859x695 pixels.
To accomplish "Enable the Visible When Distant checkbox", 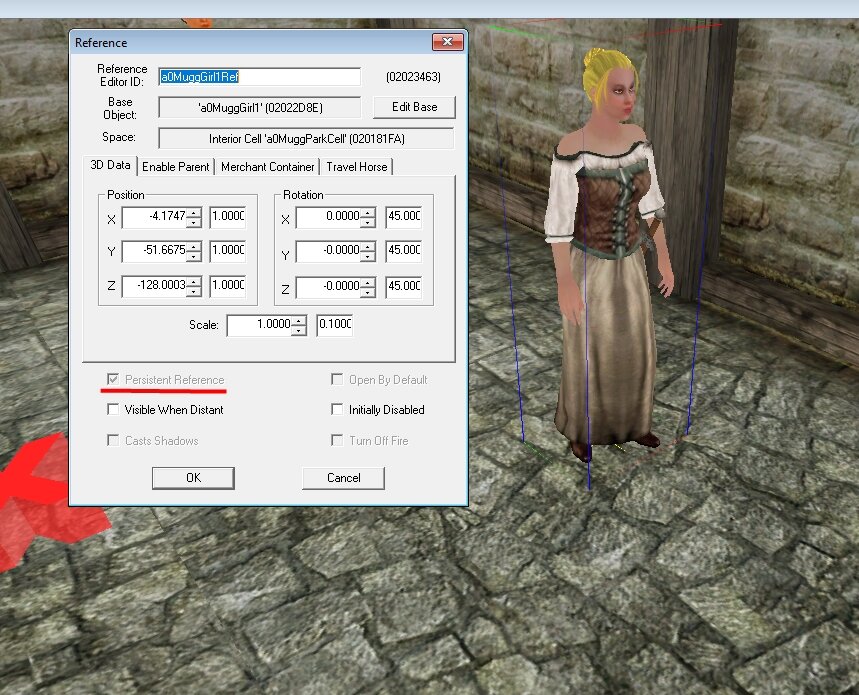I will pyautogui.click(x=113, y=409).
